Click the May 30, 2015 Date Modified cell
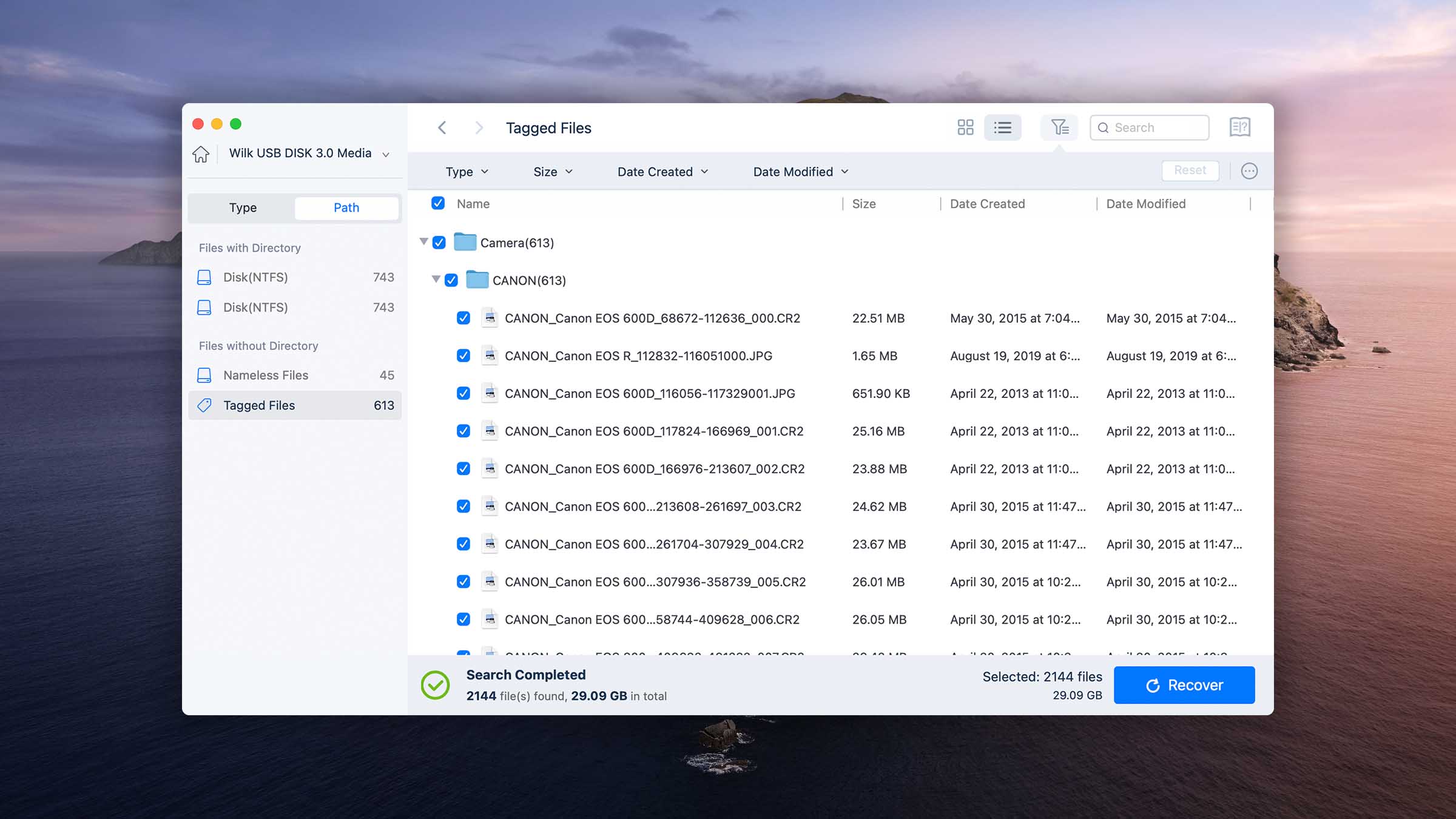The width and height of the screenshot is (1456, 819). (1171, 318)
